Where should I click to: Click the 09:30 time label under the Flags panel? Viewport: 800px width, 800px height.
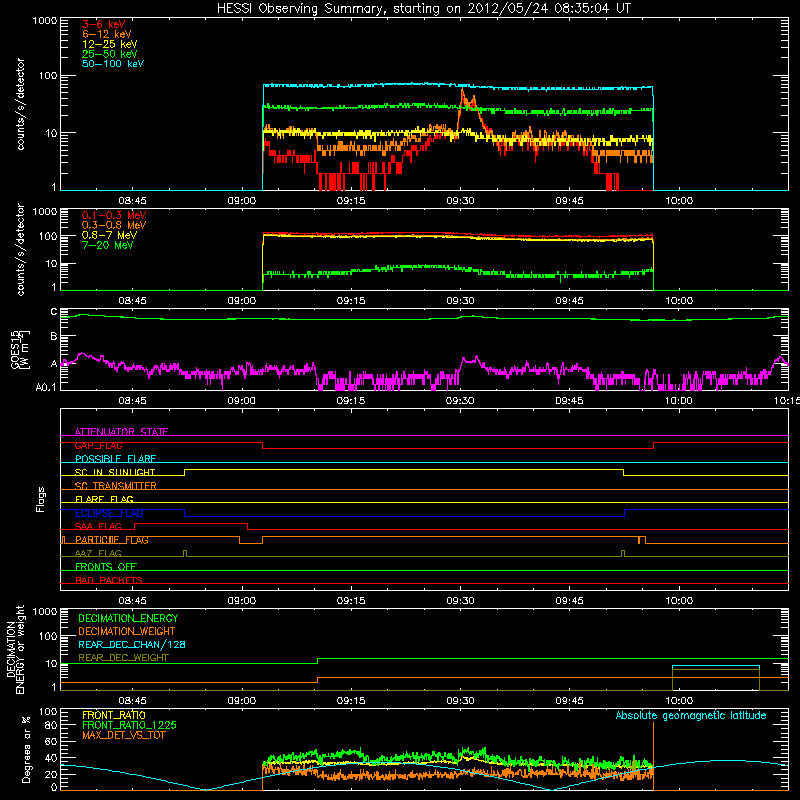[x=460, y=601]
